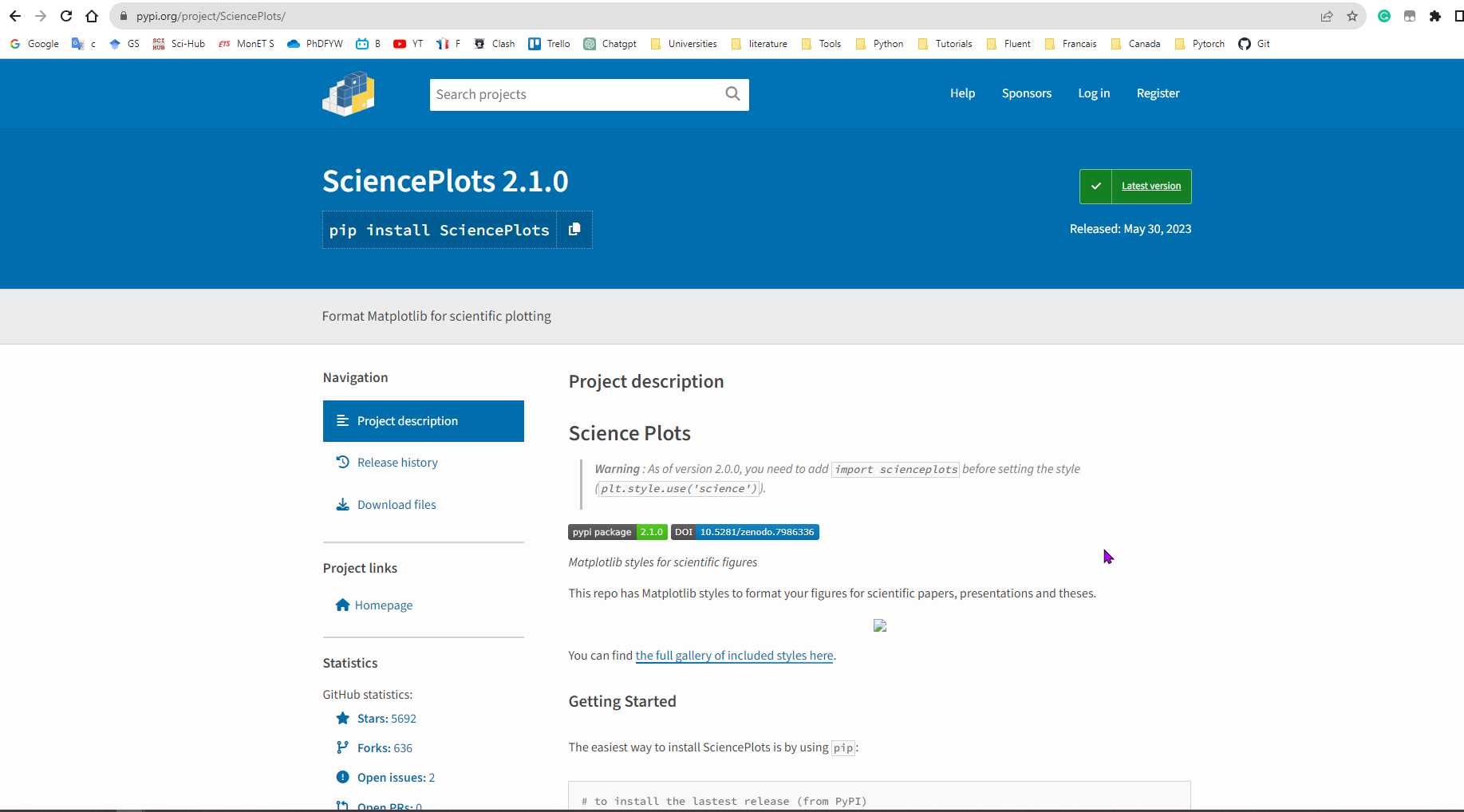Click the PyPI logo
This screenshot has width=1464, height=812.
point(349,93)
